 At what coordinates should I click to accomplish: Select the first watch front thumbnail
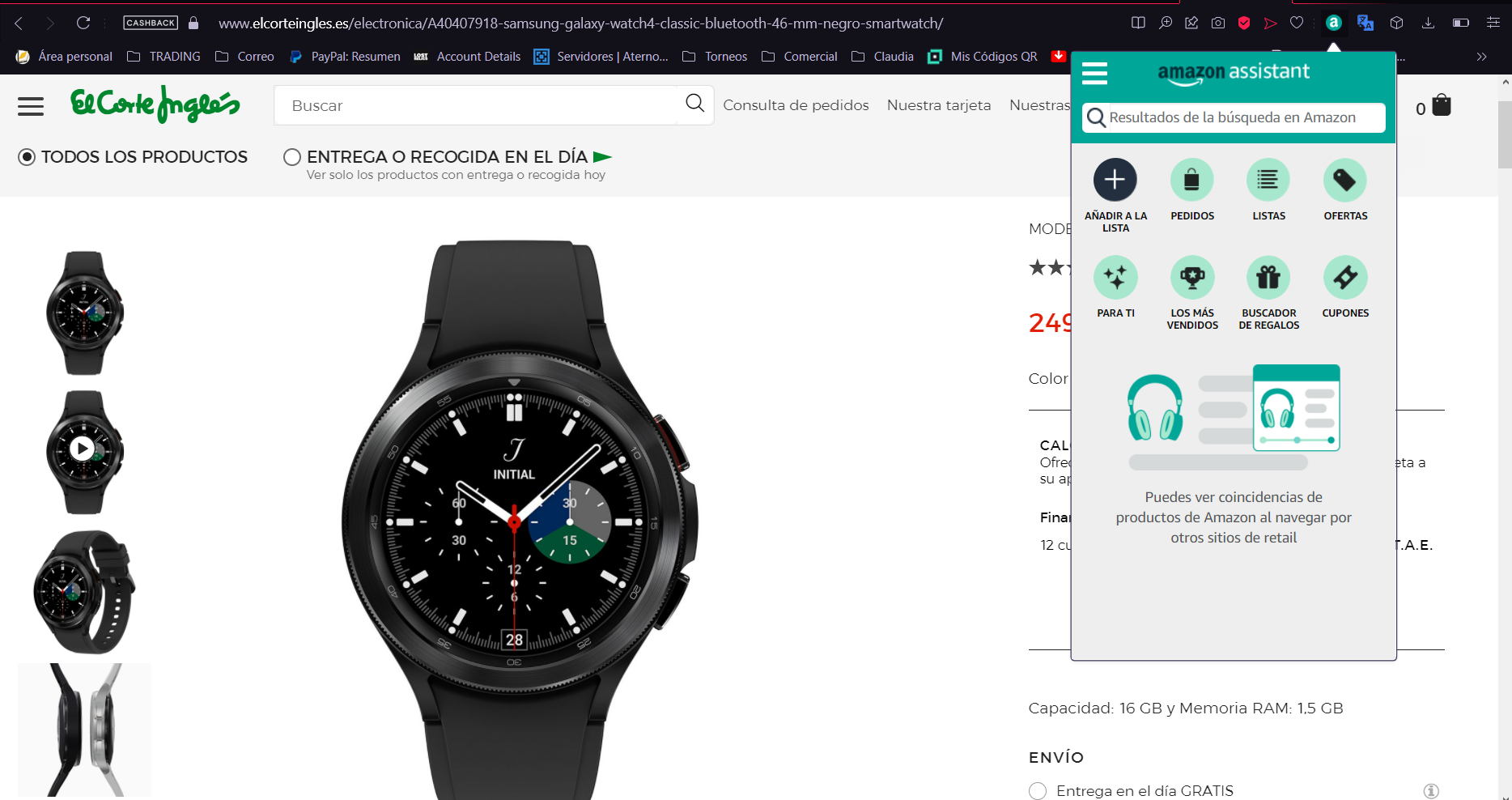[84, 313]
